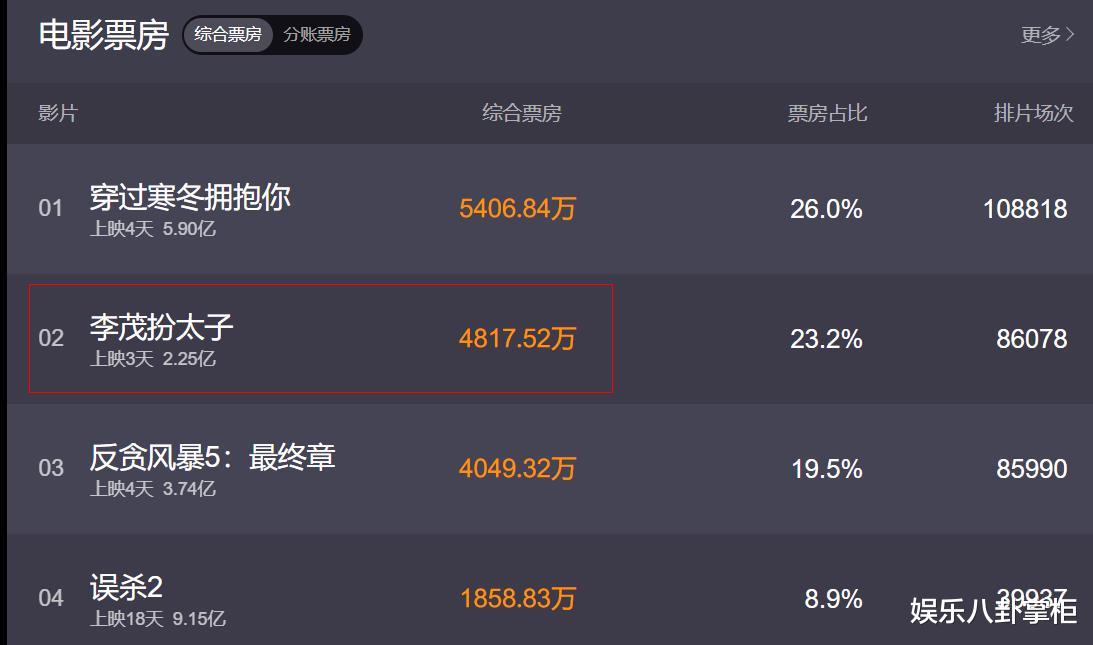Image resolution: width=1093 pixels, height=645 pixels.
Task: Open the 更多 link for full rankings
Action: pos(1041,35)
